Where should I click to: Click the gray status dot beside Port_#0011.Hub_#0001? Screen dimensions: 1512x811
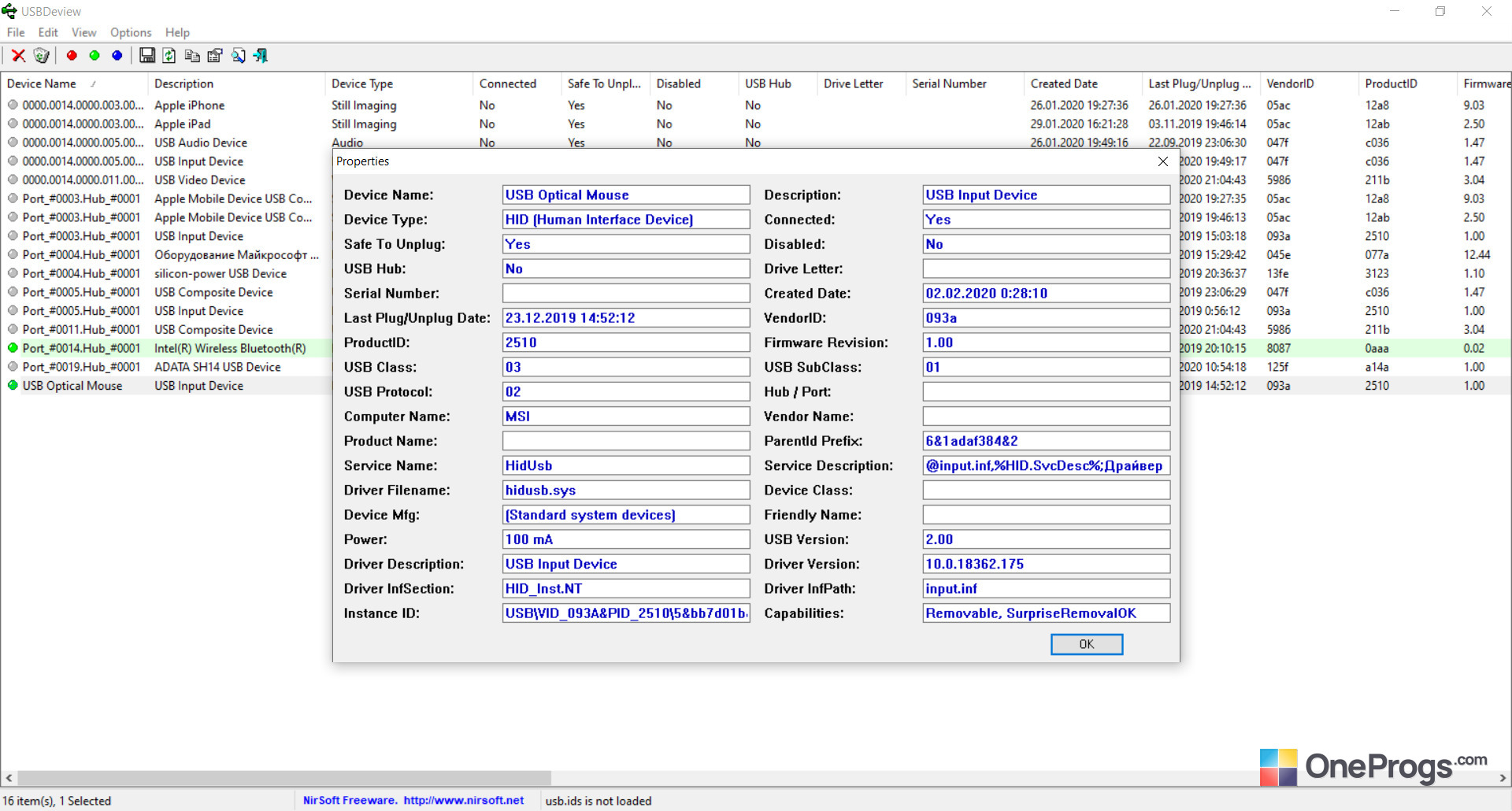point(13,329)
